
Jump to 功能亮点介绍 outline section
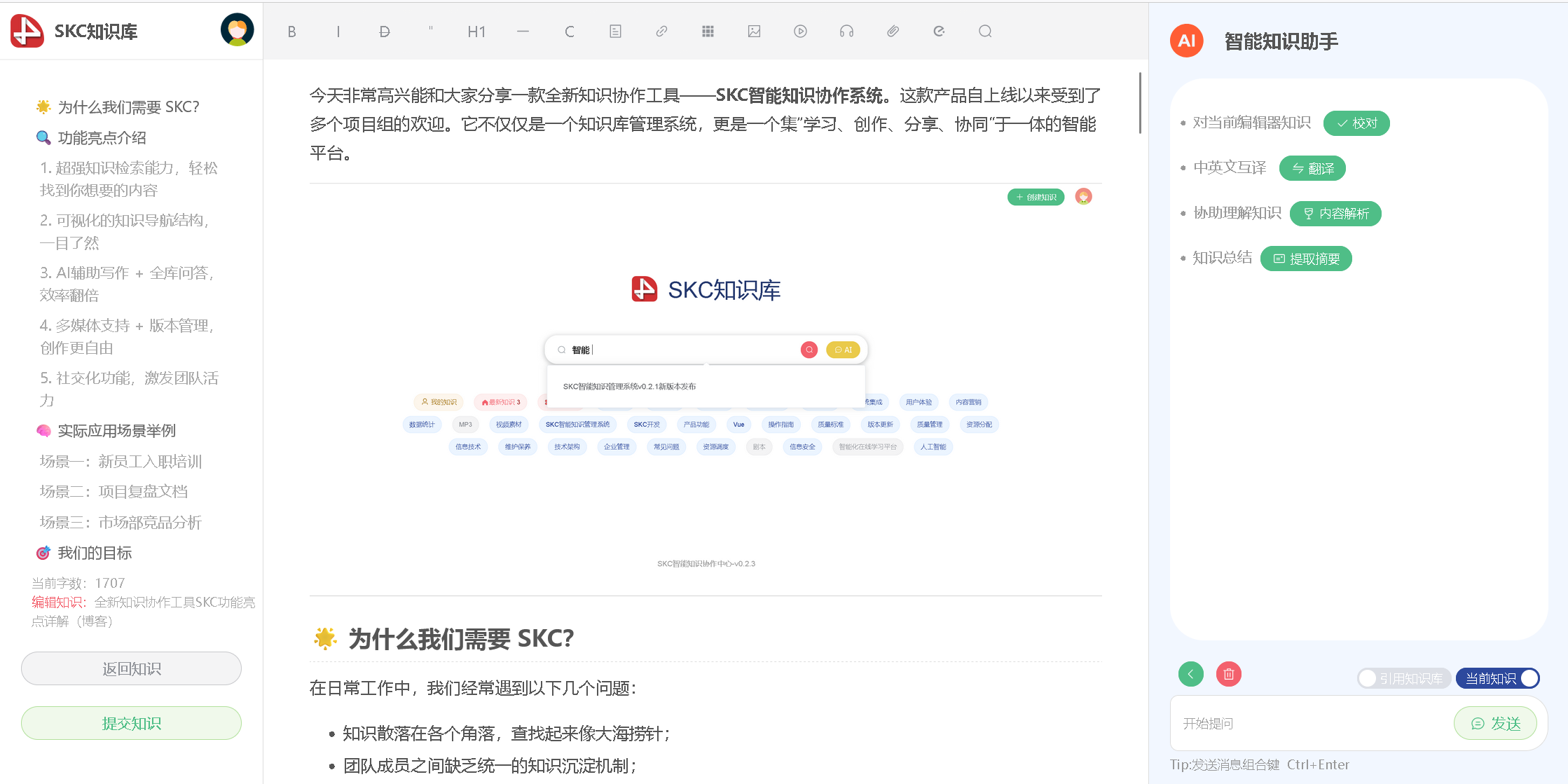102,138
